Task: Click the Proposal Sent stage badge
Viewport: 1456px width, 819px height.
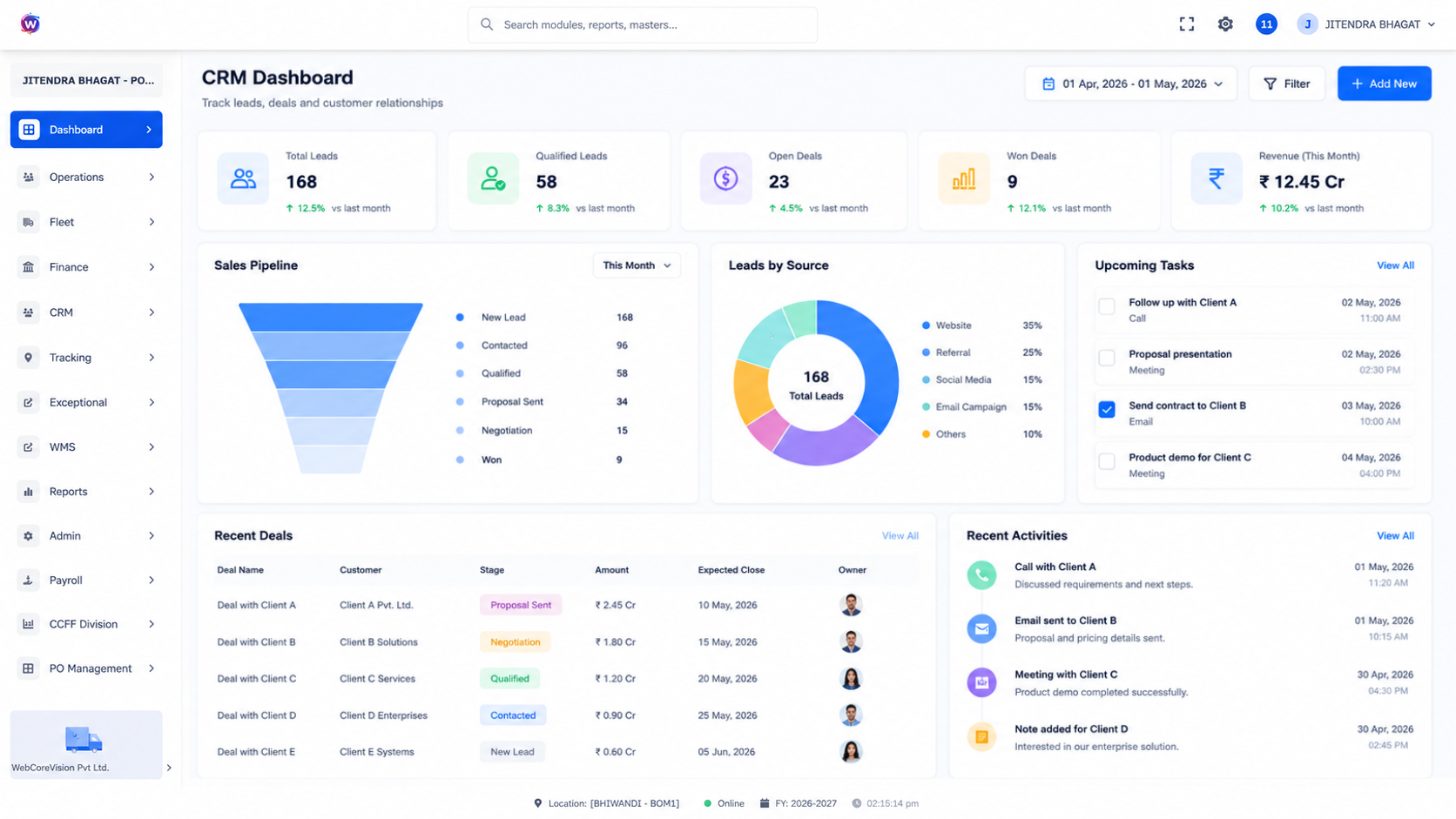Action: click(x=521, y=605)
